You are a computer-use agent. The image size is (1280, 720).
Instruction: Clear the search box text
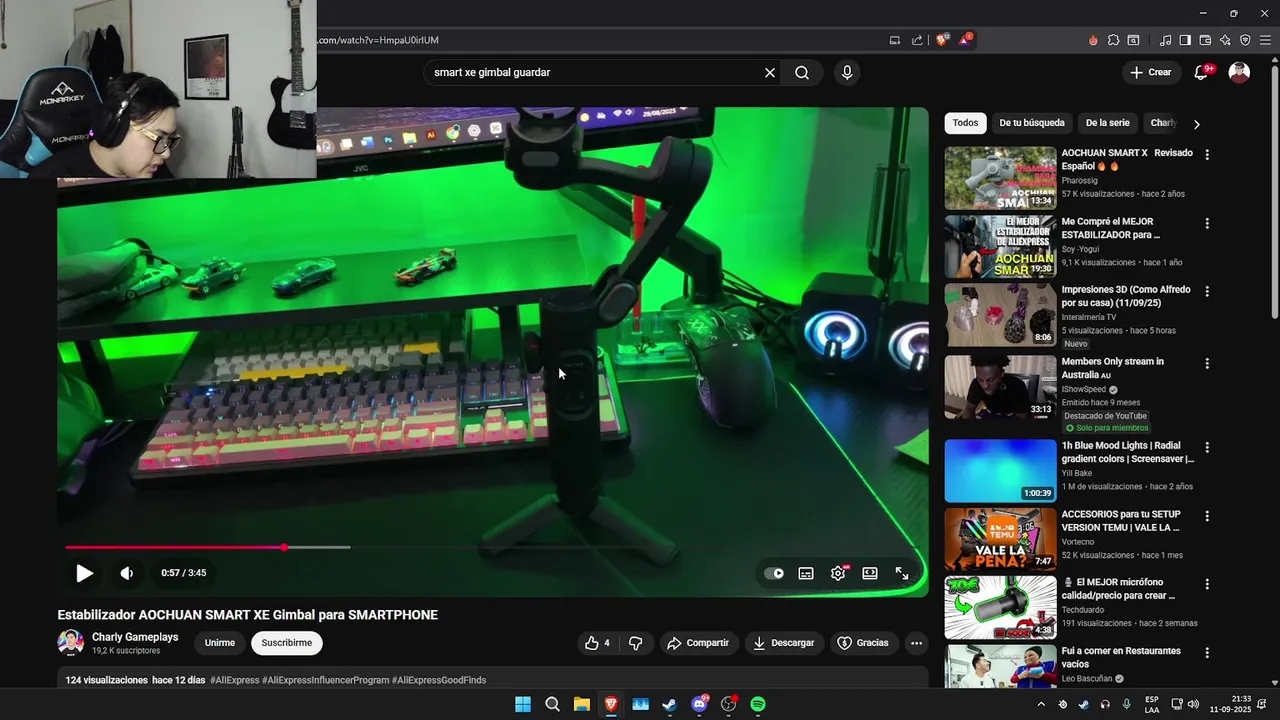(770, 72)
